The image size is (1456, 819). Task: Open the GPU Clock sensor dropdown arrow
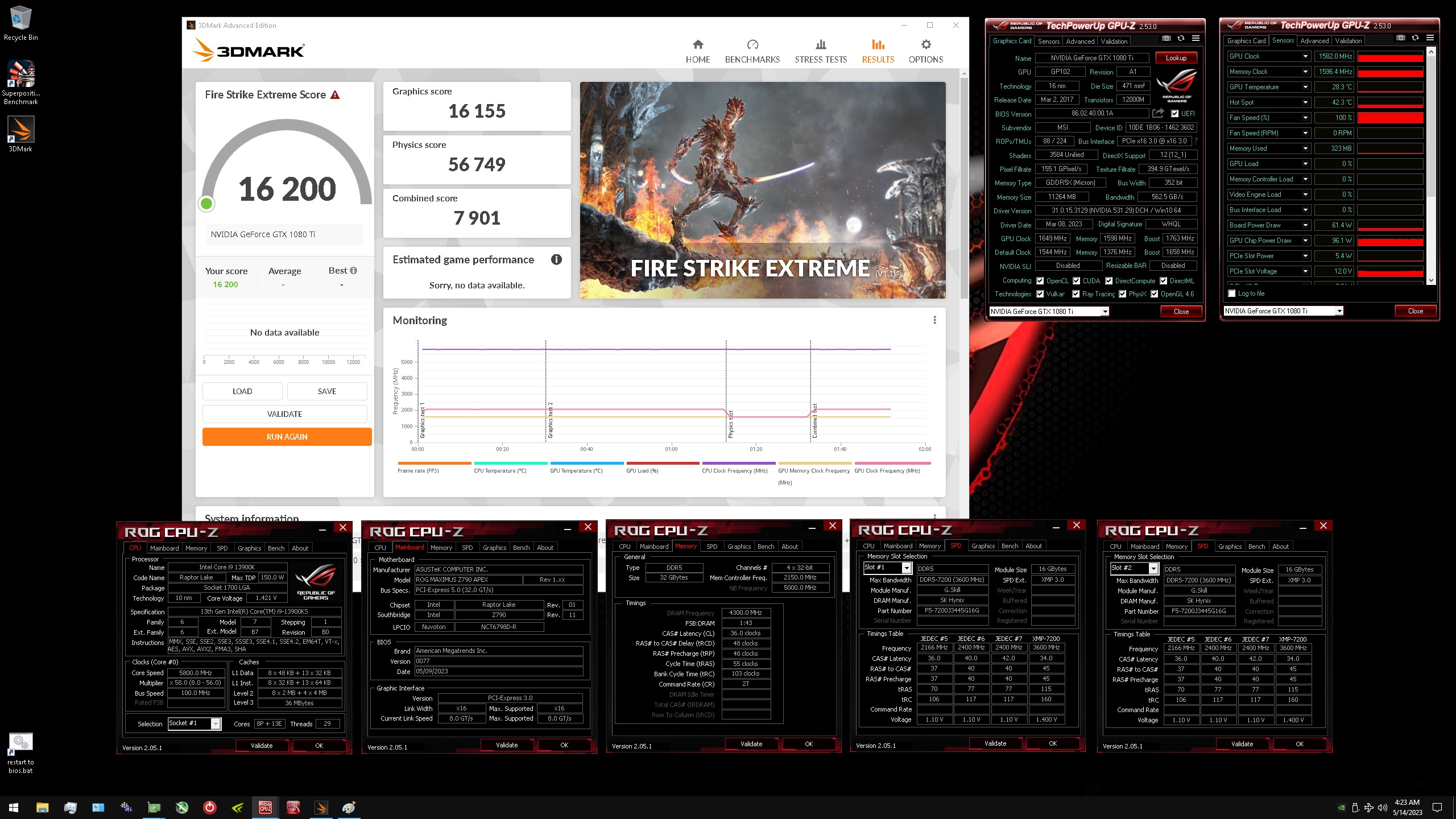[1306, 56]
